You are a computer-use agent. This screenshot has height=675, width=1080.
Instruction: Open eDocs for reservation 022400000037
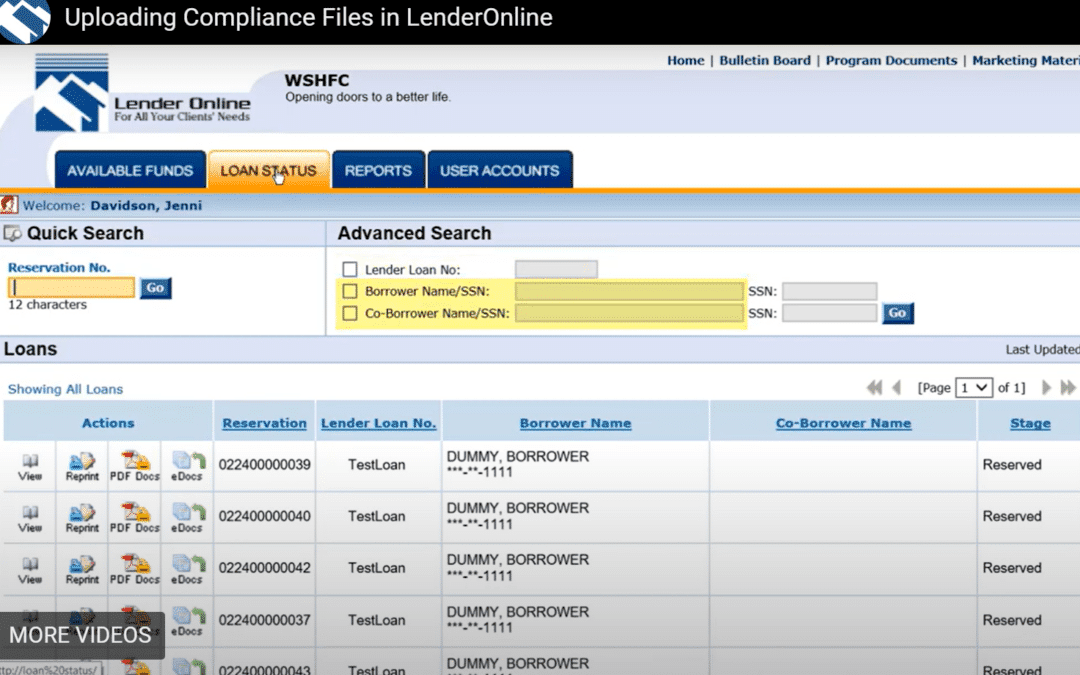coord(187,621)
